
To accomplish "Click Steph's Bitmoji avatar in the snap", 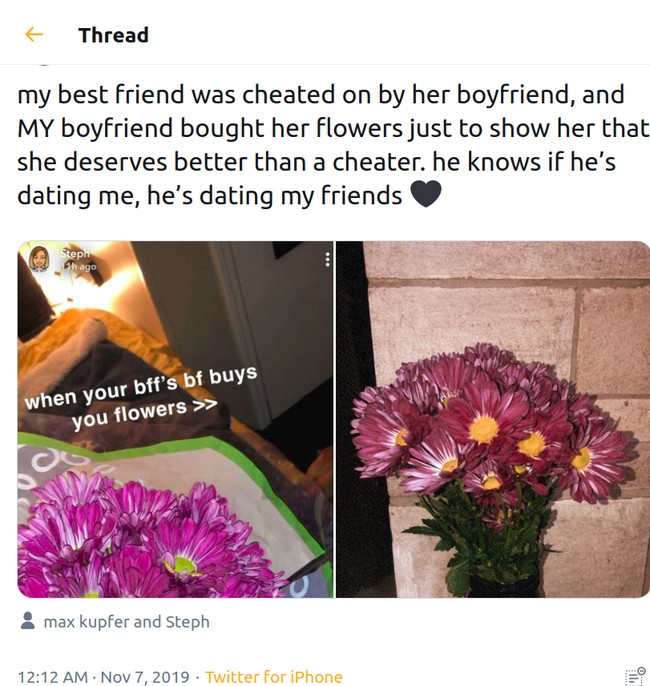I will click(x=41, y=259).
